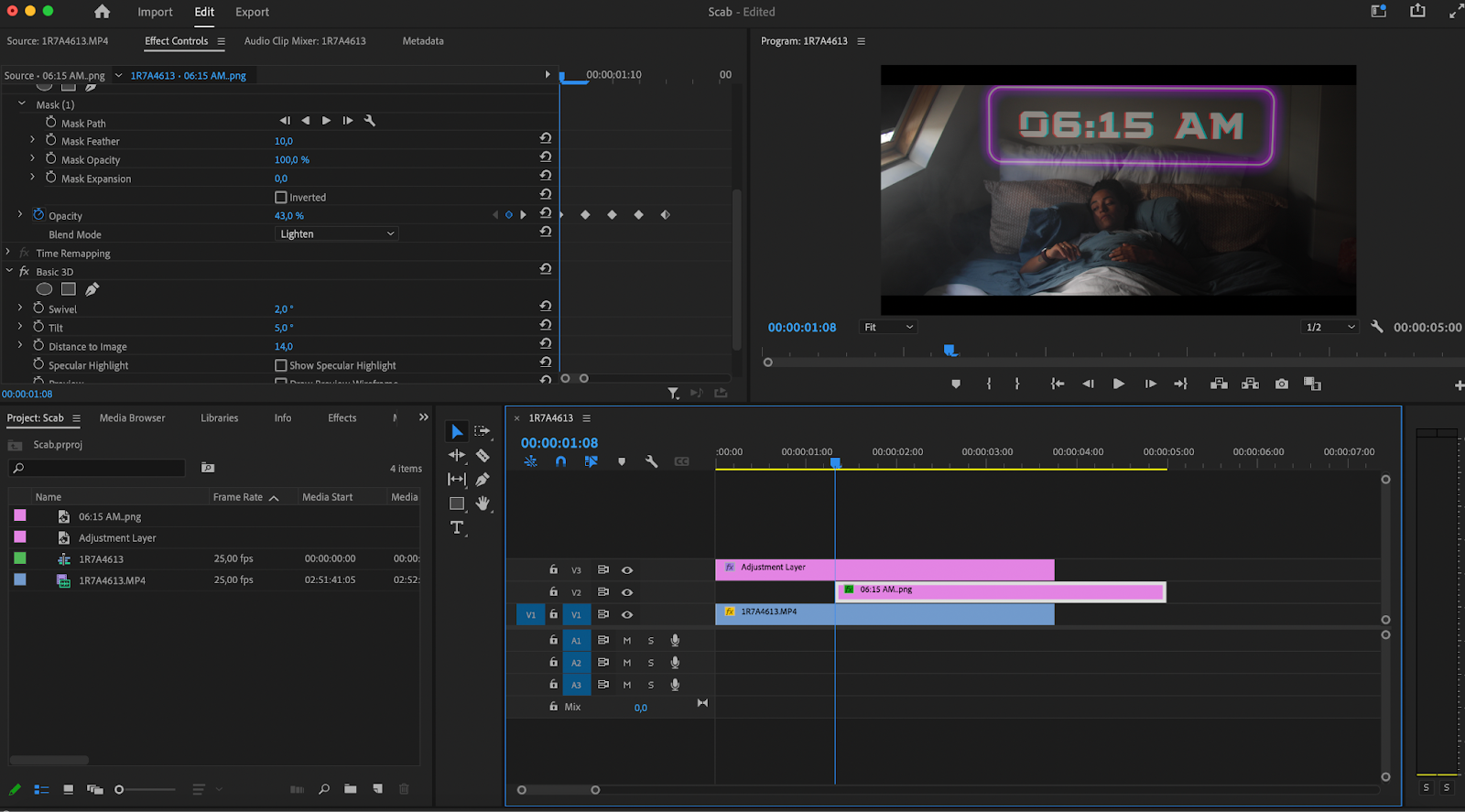Viewport: 1465px width, 812px height.
Task: Create an ellipse mask under Basic 3D
Action: [44, 289]
